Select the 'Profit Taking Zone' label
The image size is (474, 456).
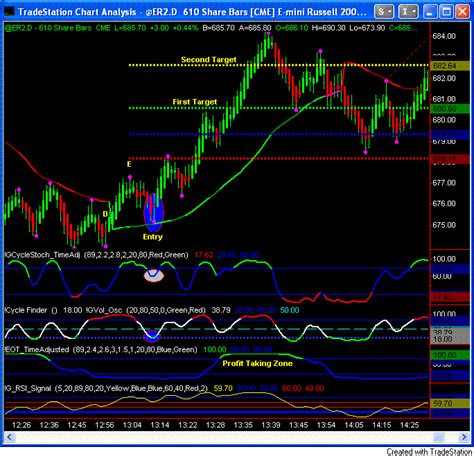(x=257, y=363)
